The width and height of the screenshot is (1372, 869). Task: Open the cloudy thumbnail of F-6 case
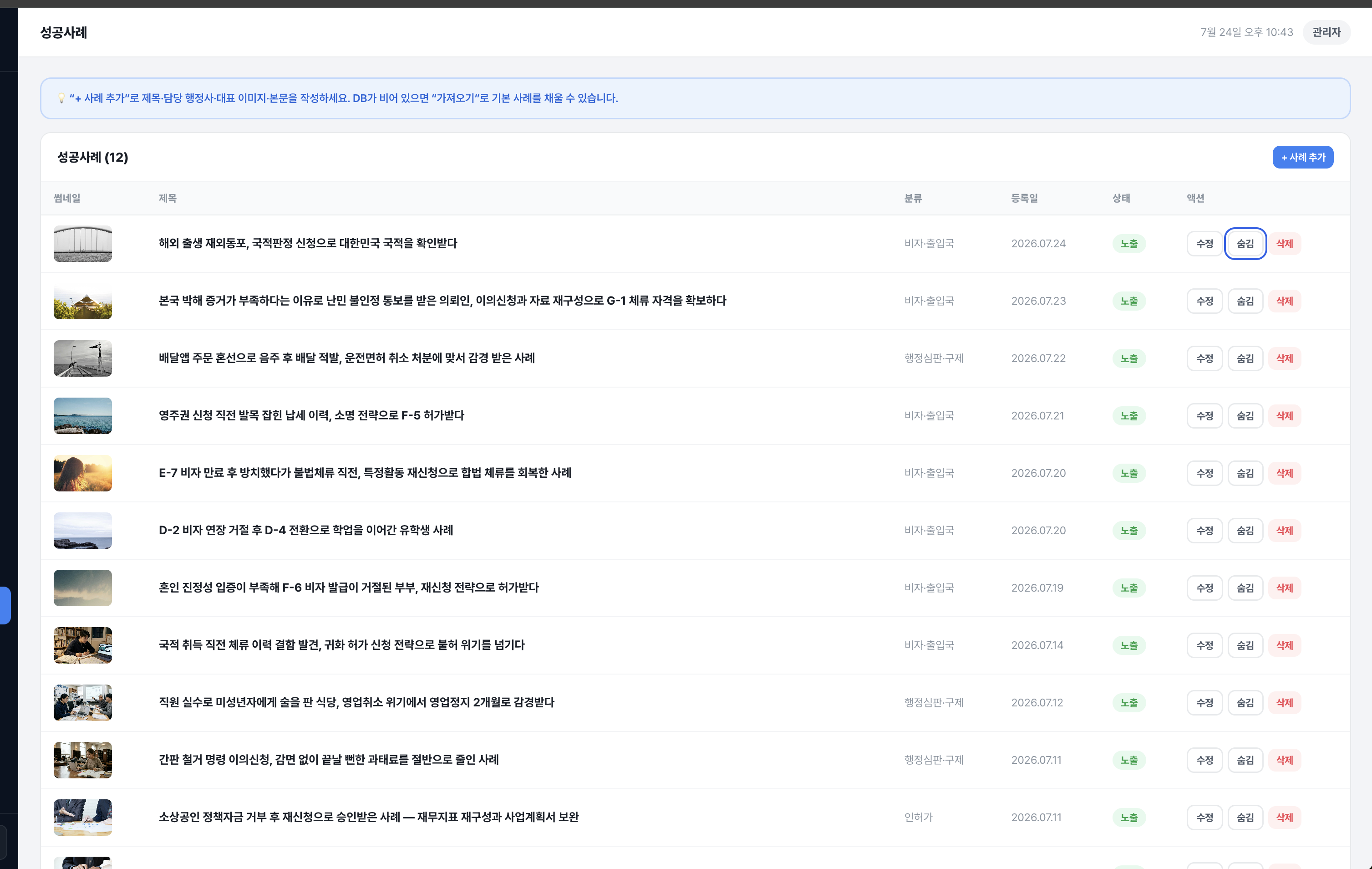pyautogui.click(x=82, y=588)
